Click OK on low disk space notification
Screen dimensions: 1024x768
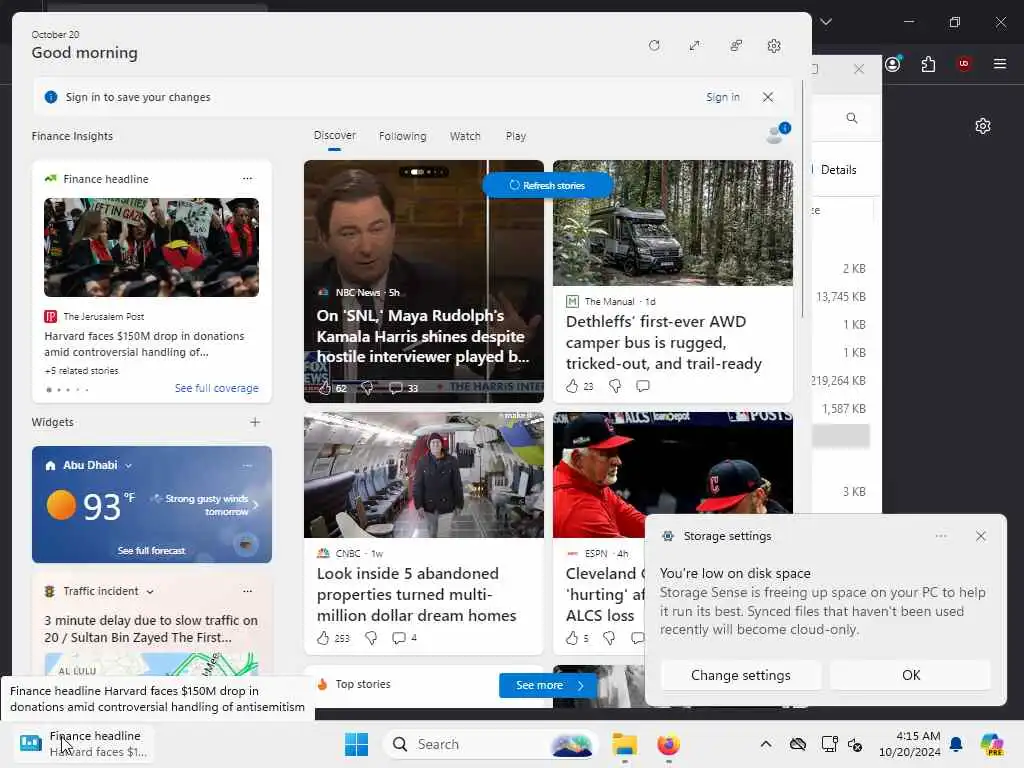tap(910, 675)
